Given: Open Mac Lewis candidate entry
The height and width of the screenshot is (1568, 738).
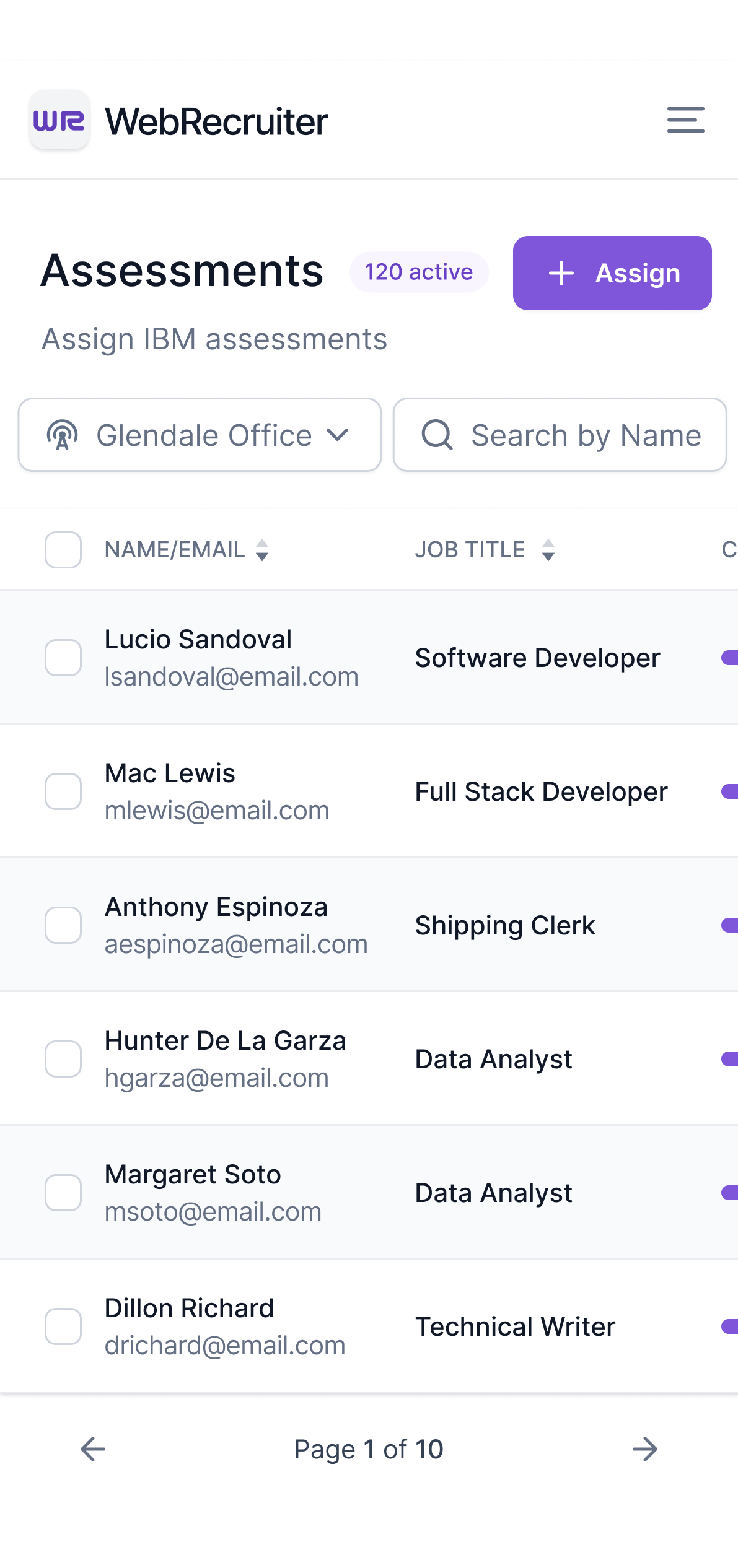Looking at the screenshot, I should pyautogui.click(x=369, y=791).
